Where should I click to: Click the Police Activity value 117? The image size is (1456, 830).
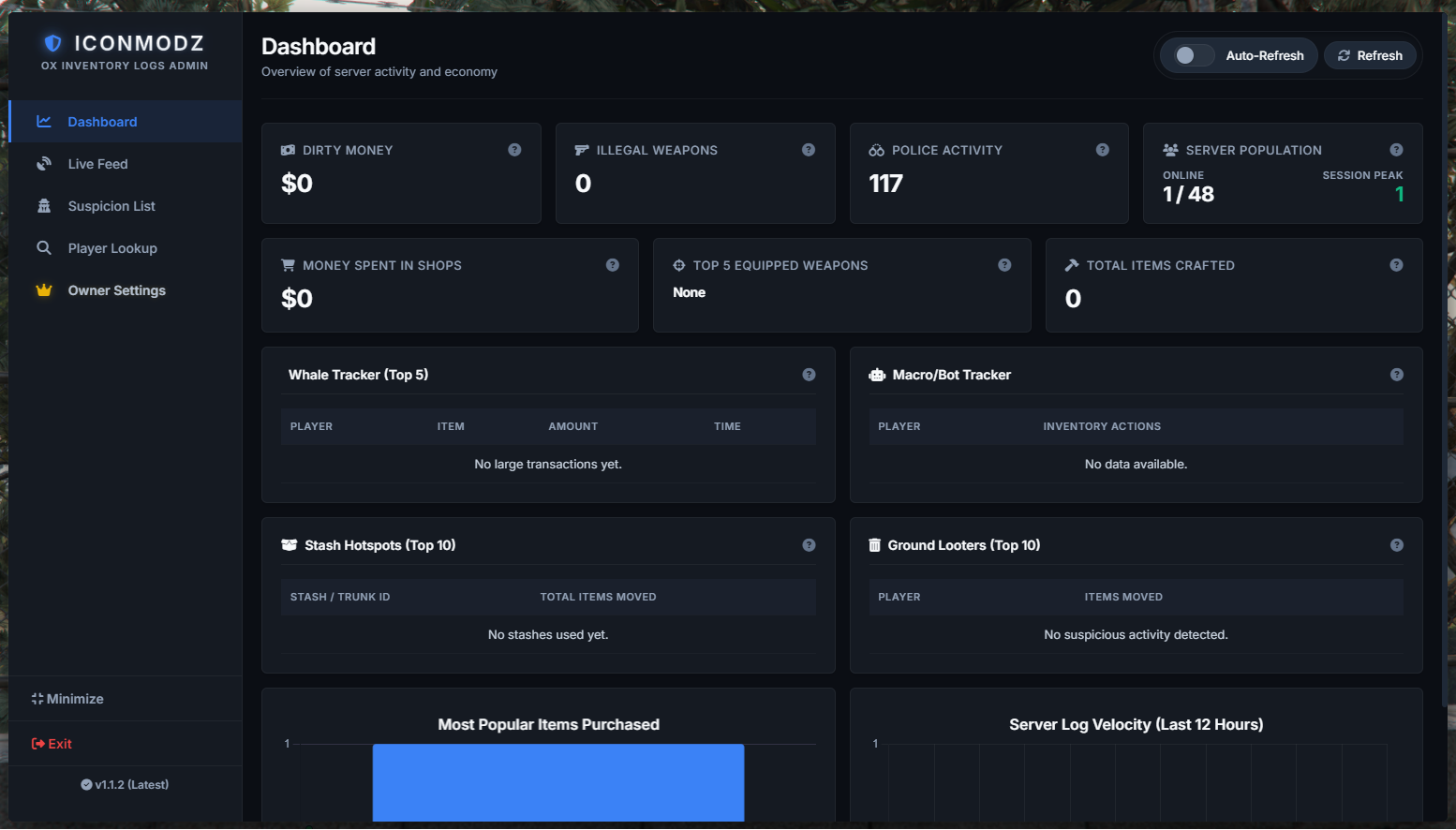pyautogui.click(x=885, y=184)
